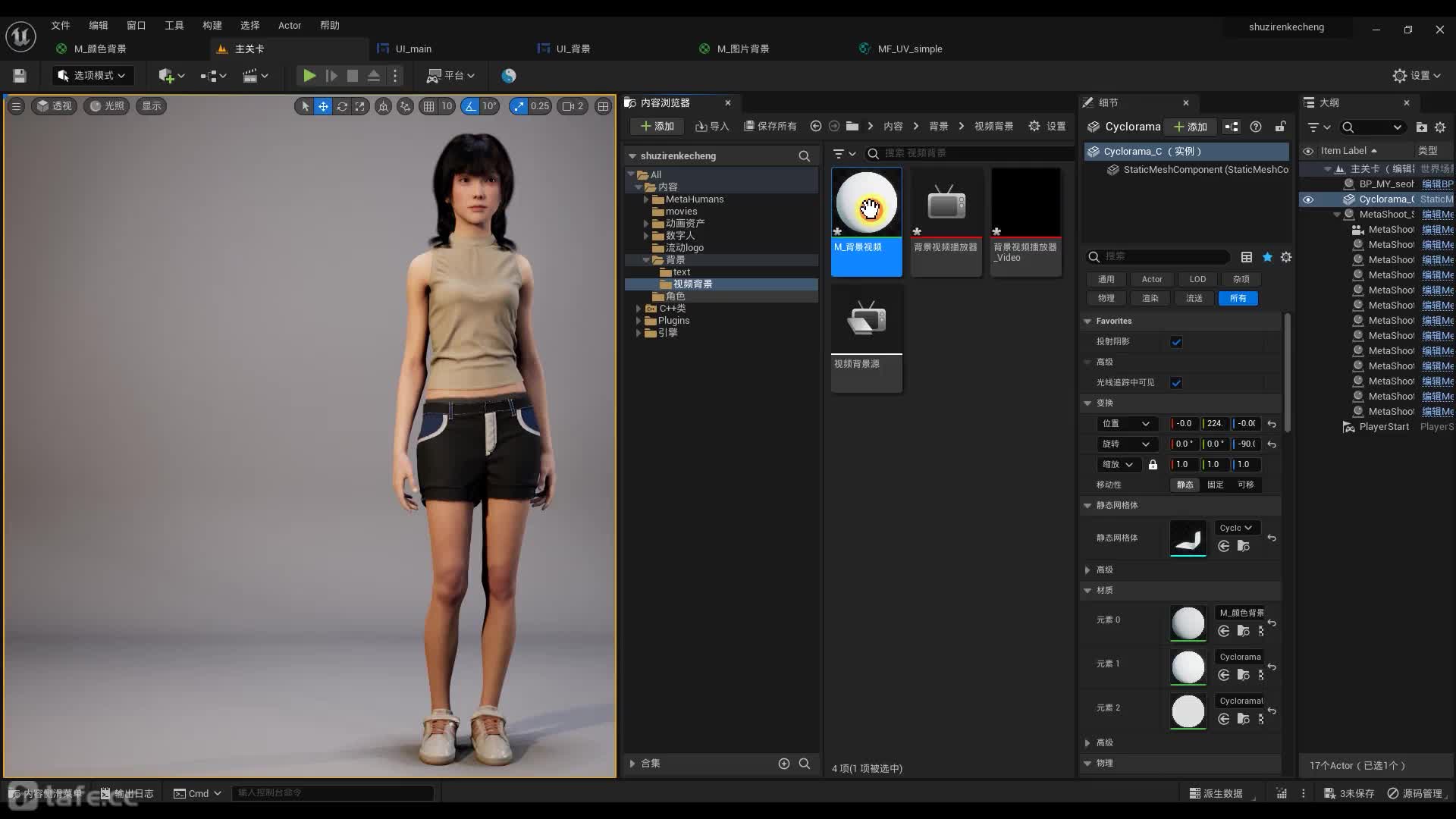Select the rotate gizmo tool in the viewport
The width and height of the screenshot is (1456, 819).
pos(342,106)
